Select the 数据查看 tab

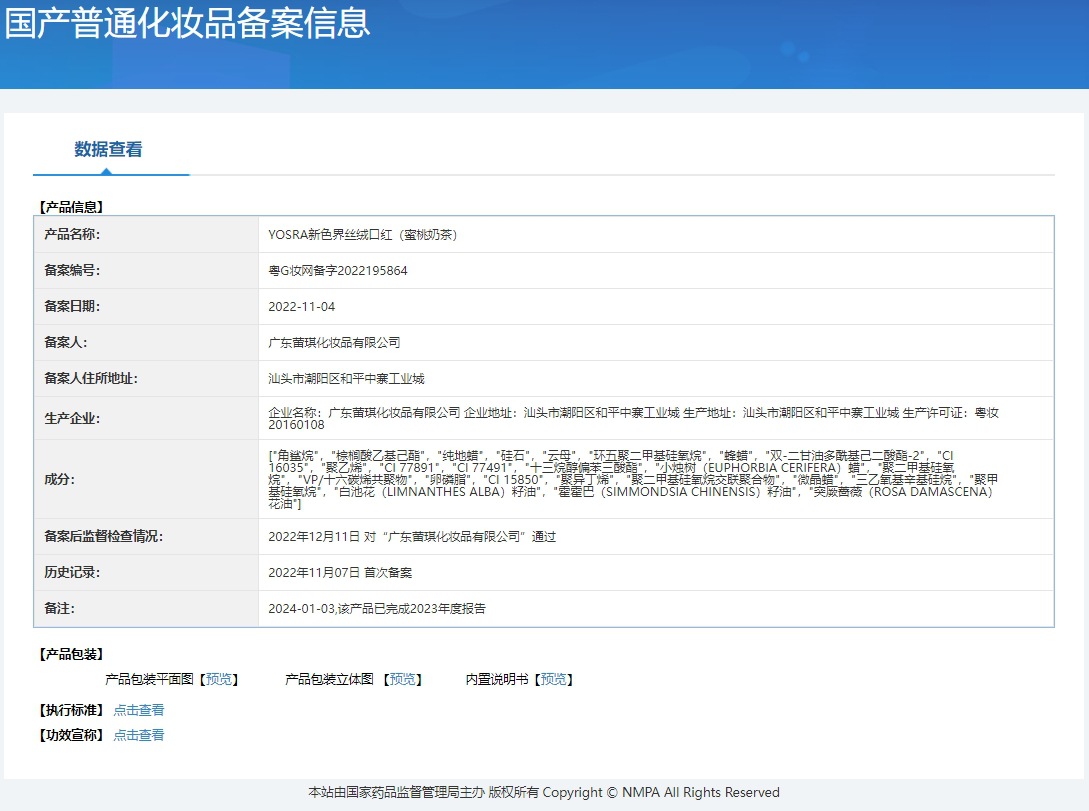[x=108, y=150]
